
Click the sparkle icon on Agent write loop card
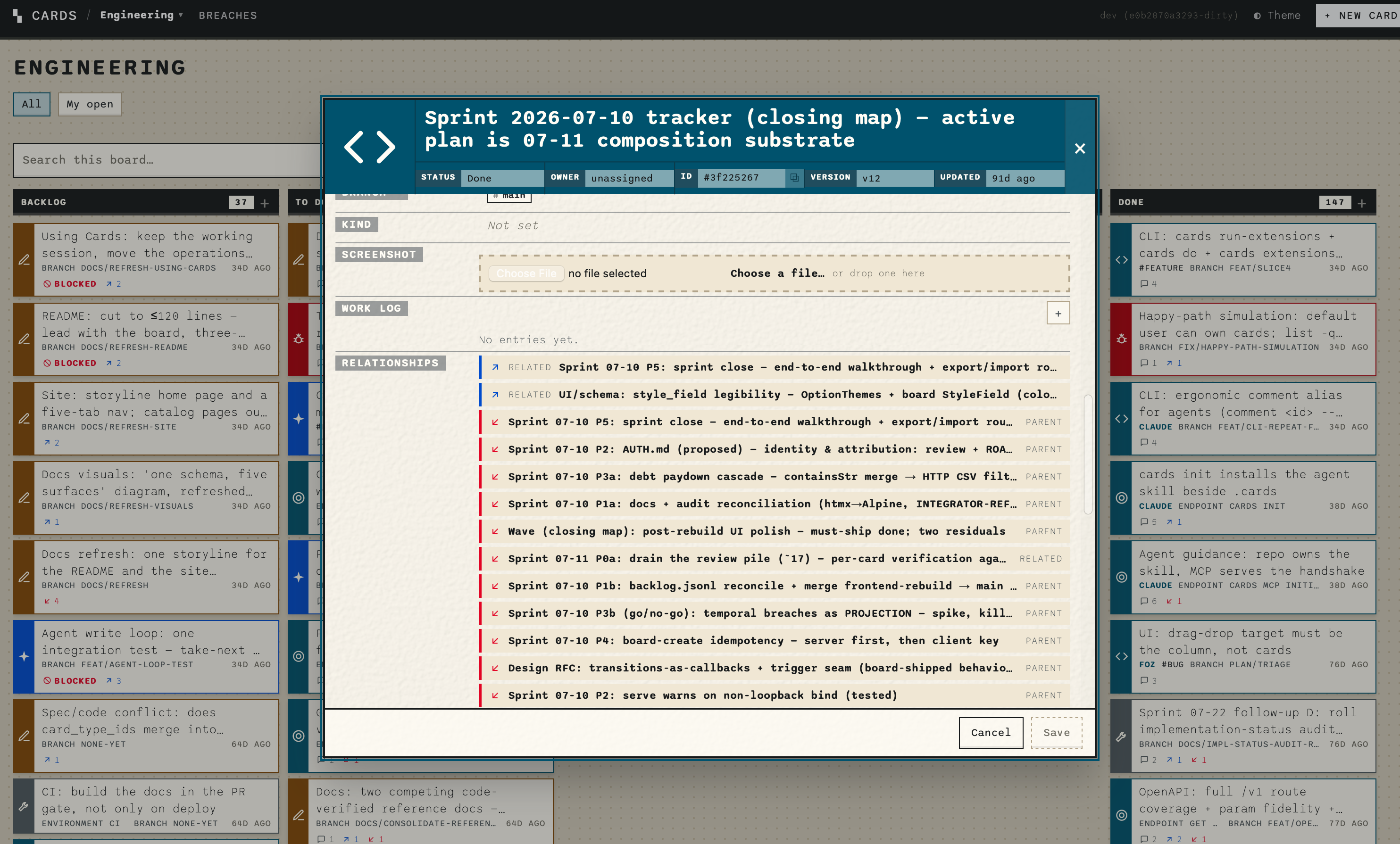24,656
